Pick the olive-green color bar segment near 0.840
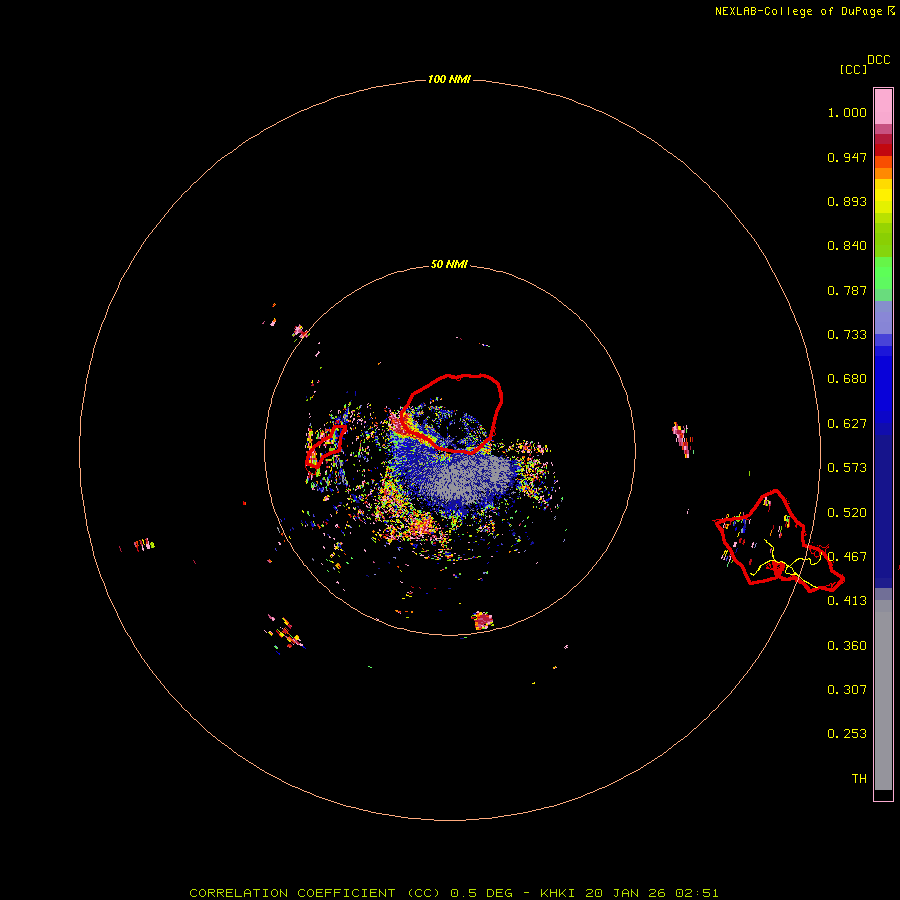900x900 pixels. click(x=883, y=239)
